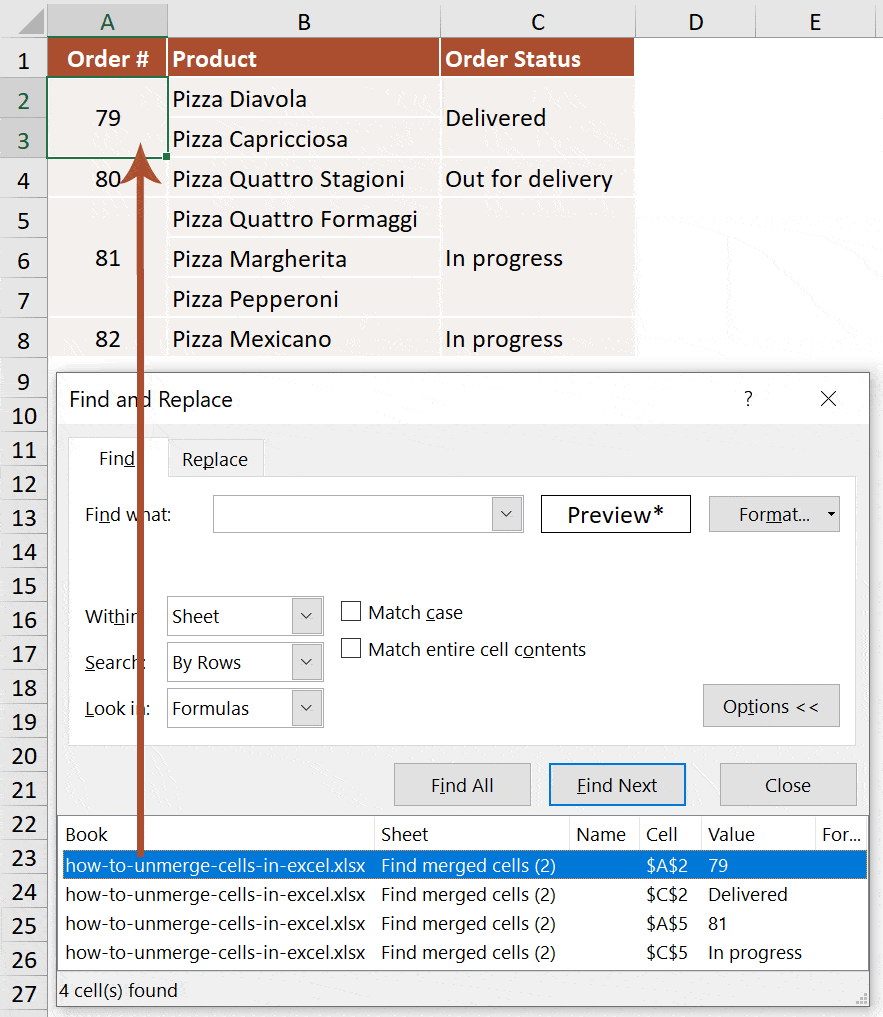The width and height of the screenshot is (883, 1017).
Task: Click the Find All button
Action: (x=461, y=784)
